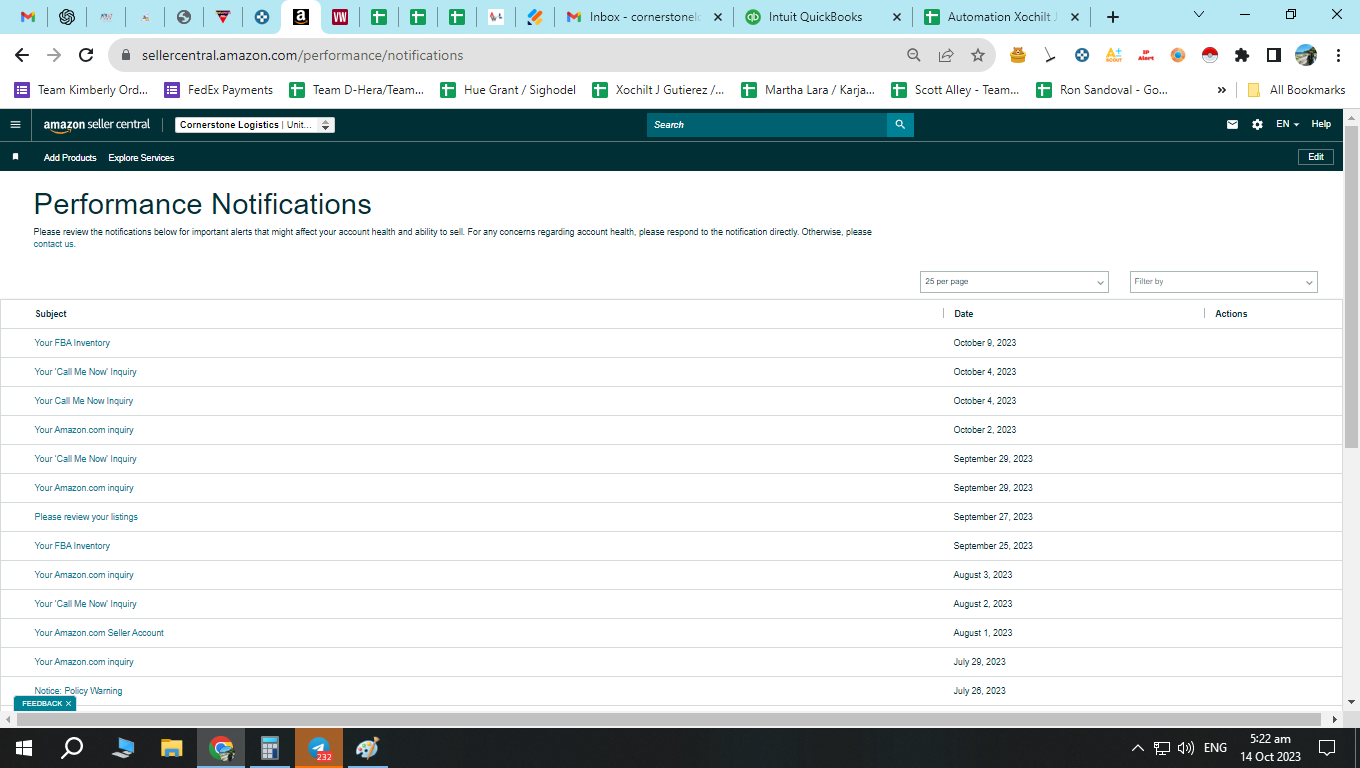The width and height of the screenshot is (1360, 768).
Task: Click the vertical page scrollbar
Action: tap(1351, 286)
